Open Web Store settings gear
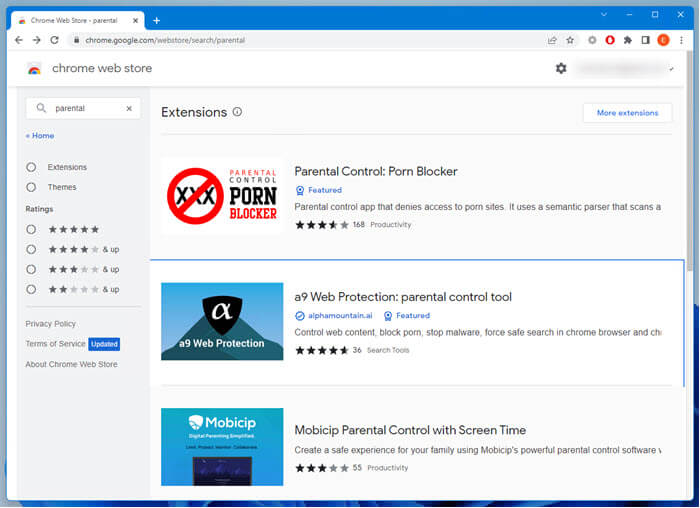 561,68
